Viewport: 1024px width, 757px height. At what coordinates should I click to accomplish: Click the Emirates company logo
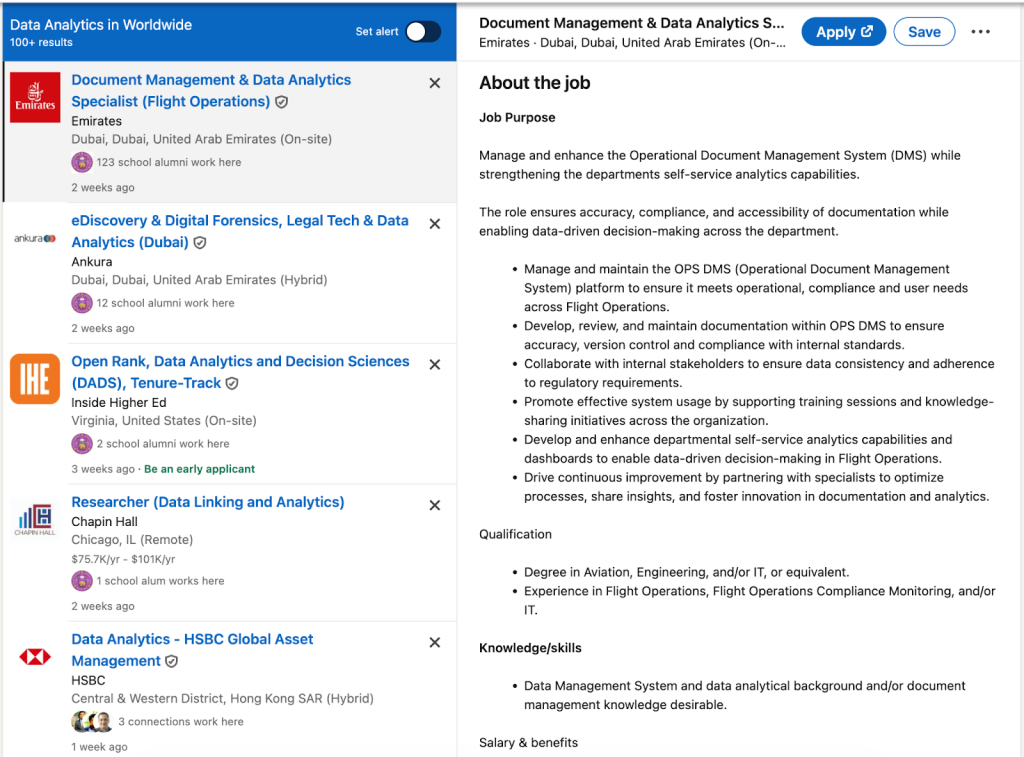pos(35,97)
